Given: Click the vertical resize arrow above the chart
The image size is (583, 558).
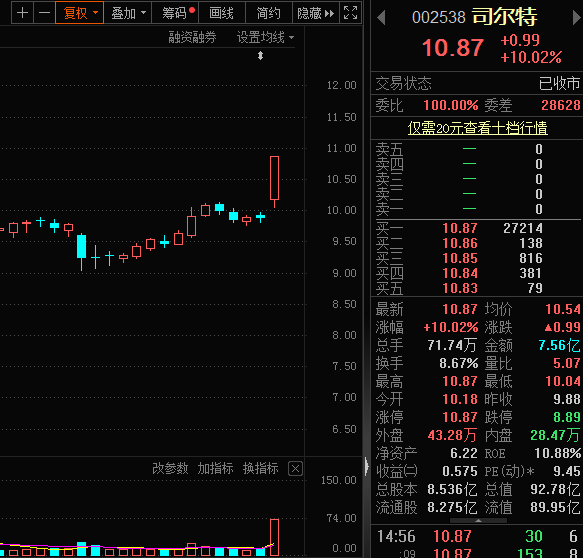Looking at the screenshot, I should pyautogui.click(x=260, y=56).
